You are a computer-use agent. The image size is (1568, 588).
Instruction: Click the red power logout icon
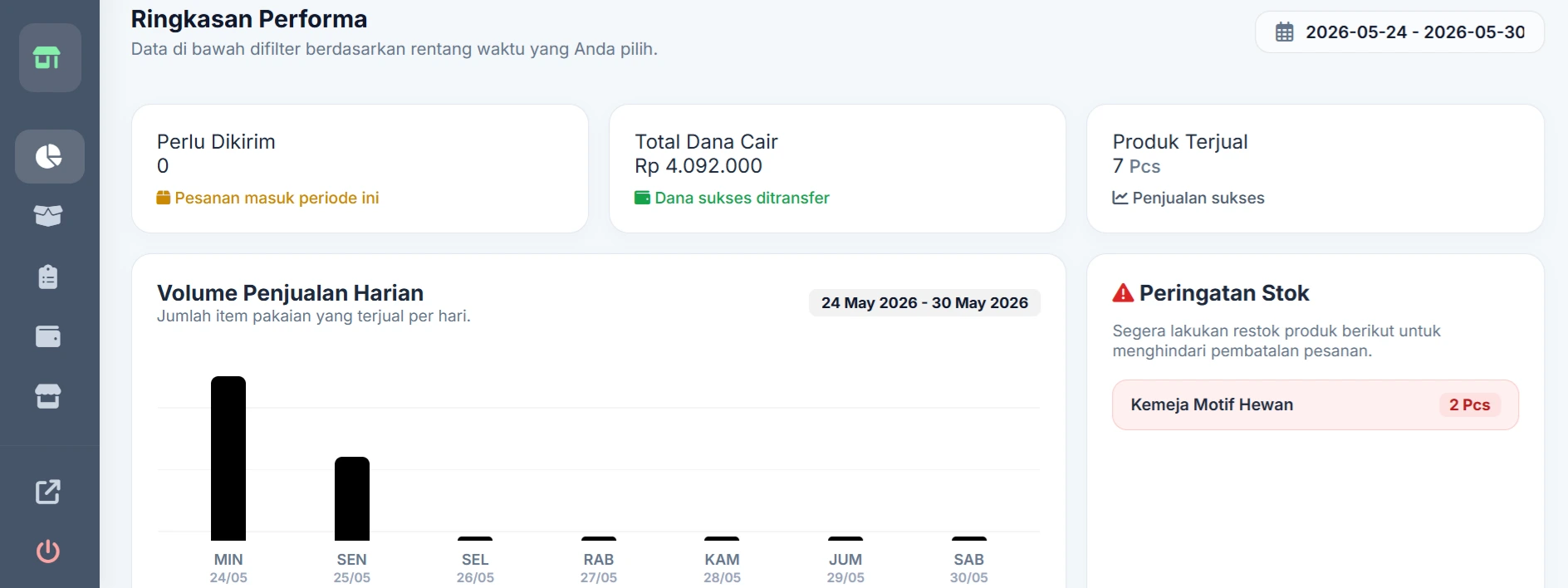pos(48,551)
